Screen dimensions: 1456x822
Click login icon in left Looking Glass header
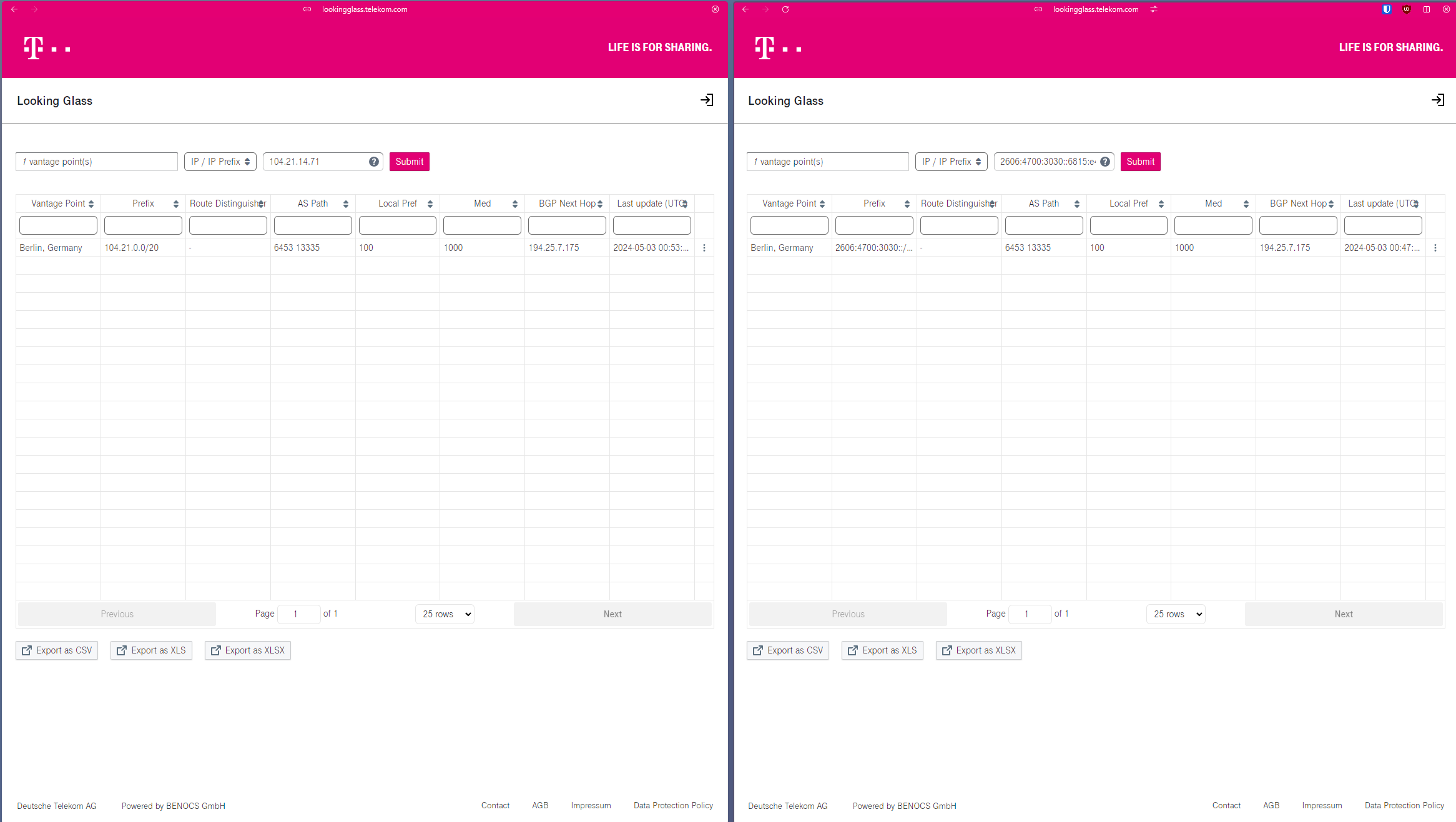point(707,100)
